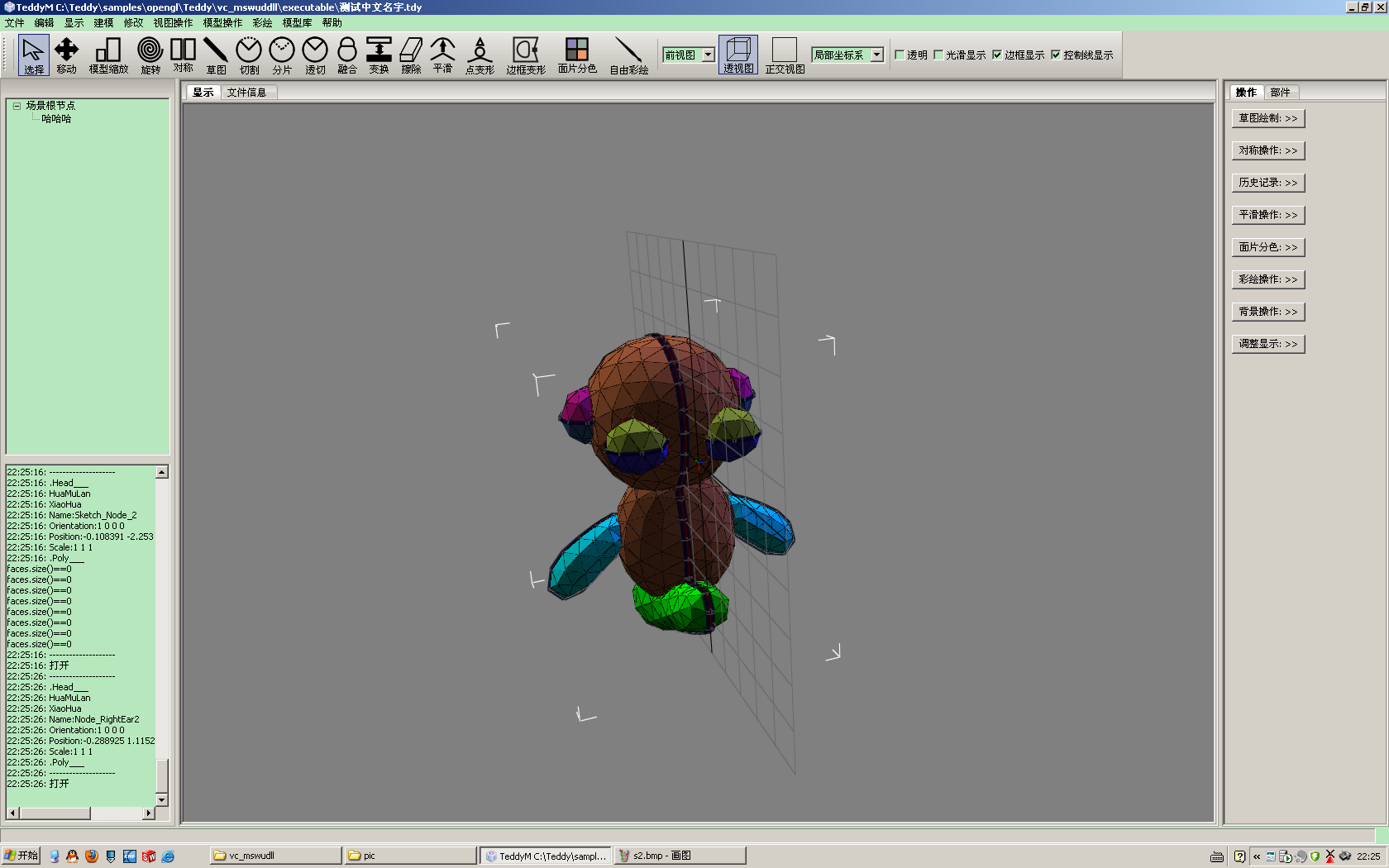Expand the 对称操作 panel section

click(x=1267, y=150)
